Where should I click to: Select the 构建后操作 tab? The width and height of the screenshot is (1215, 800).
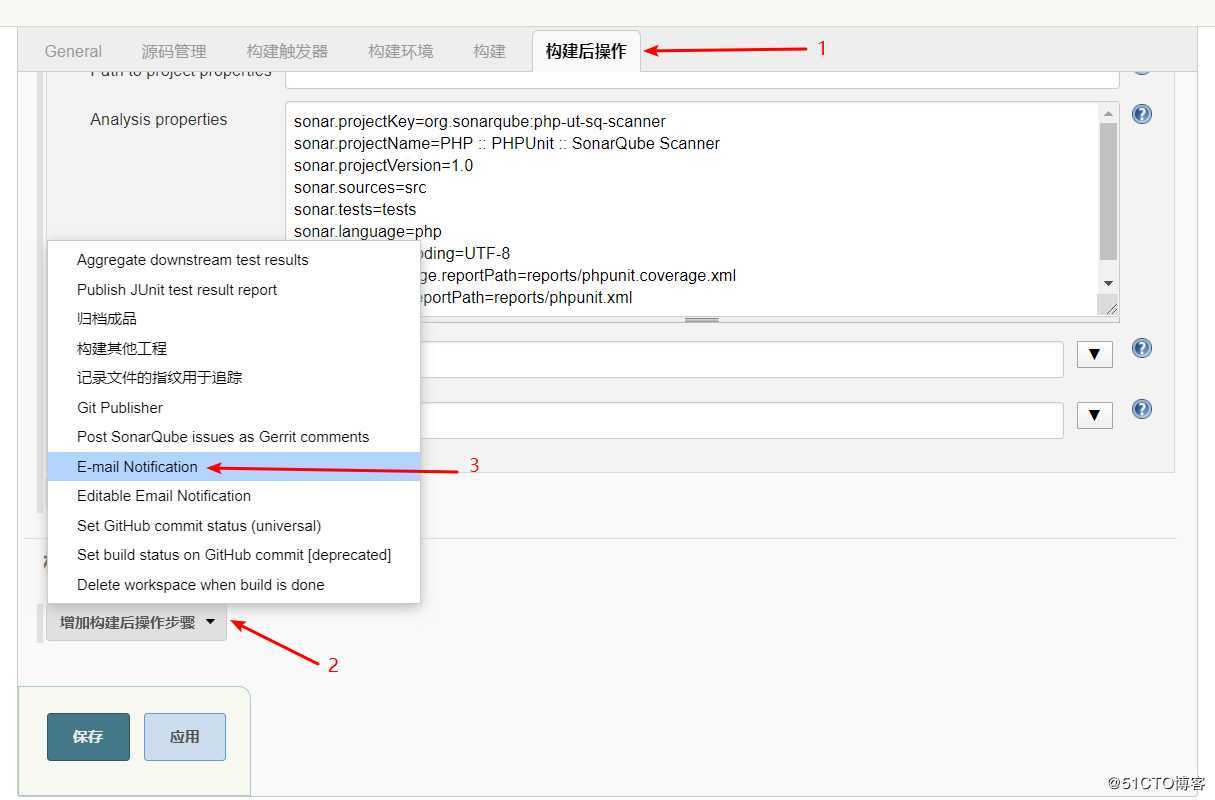point(586,51)
